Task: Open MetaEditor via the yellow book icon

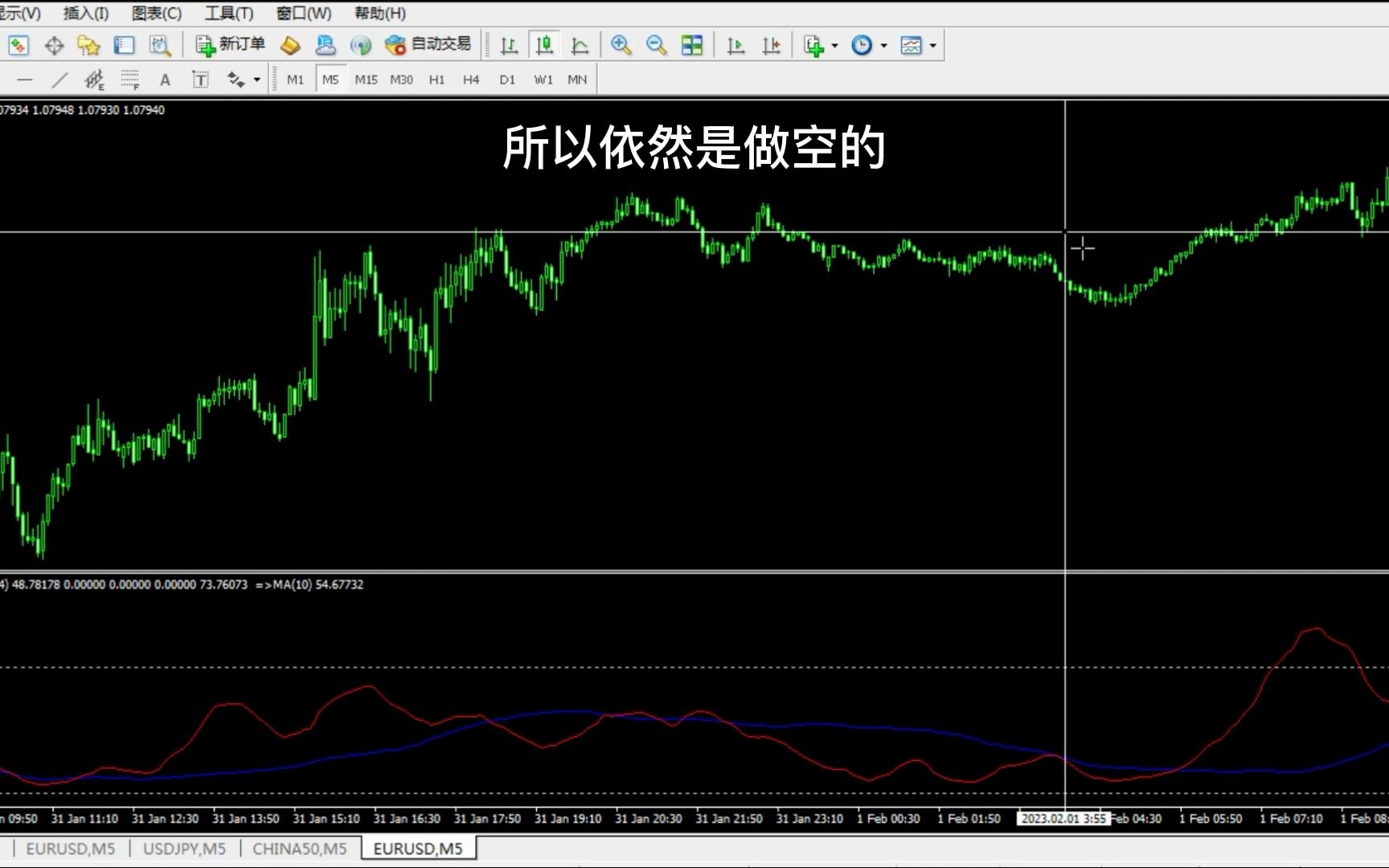Action: 291,45
